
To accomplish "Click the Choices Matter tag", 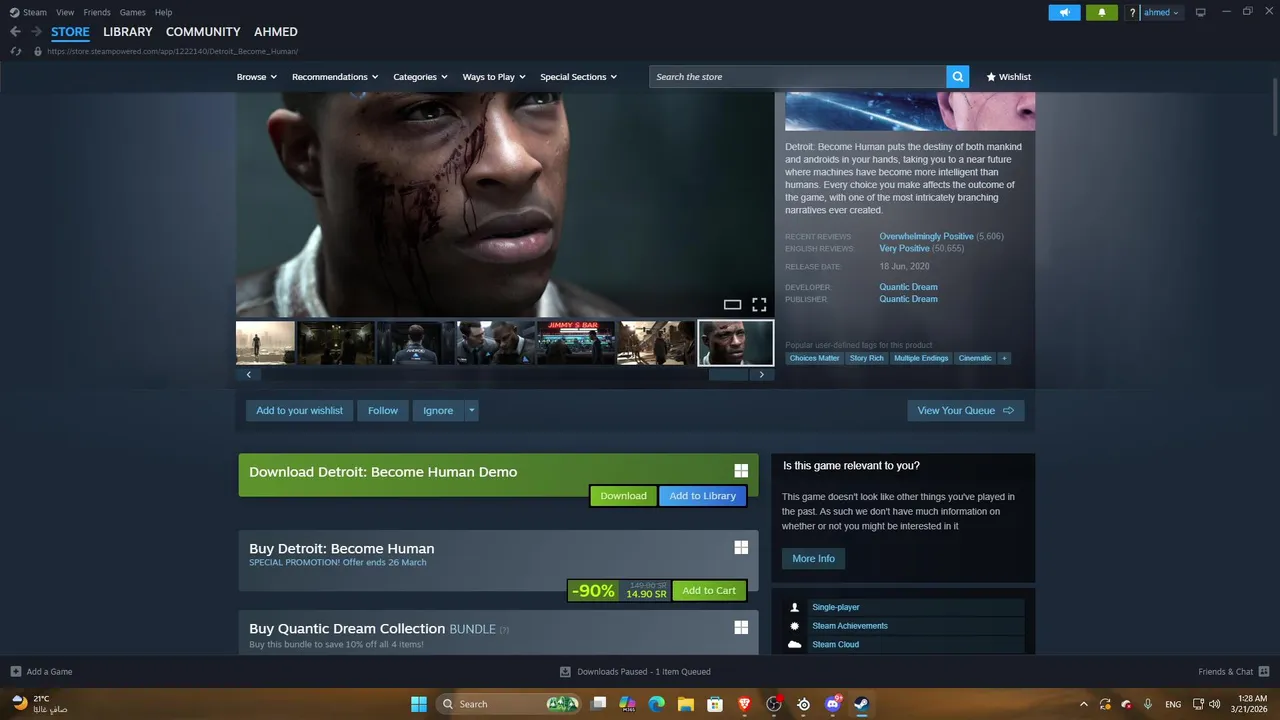I will pyautogui.click(x=815, y=358).
